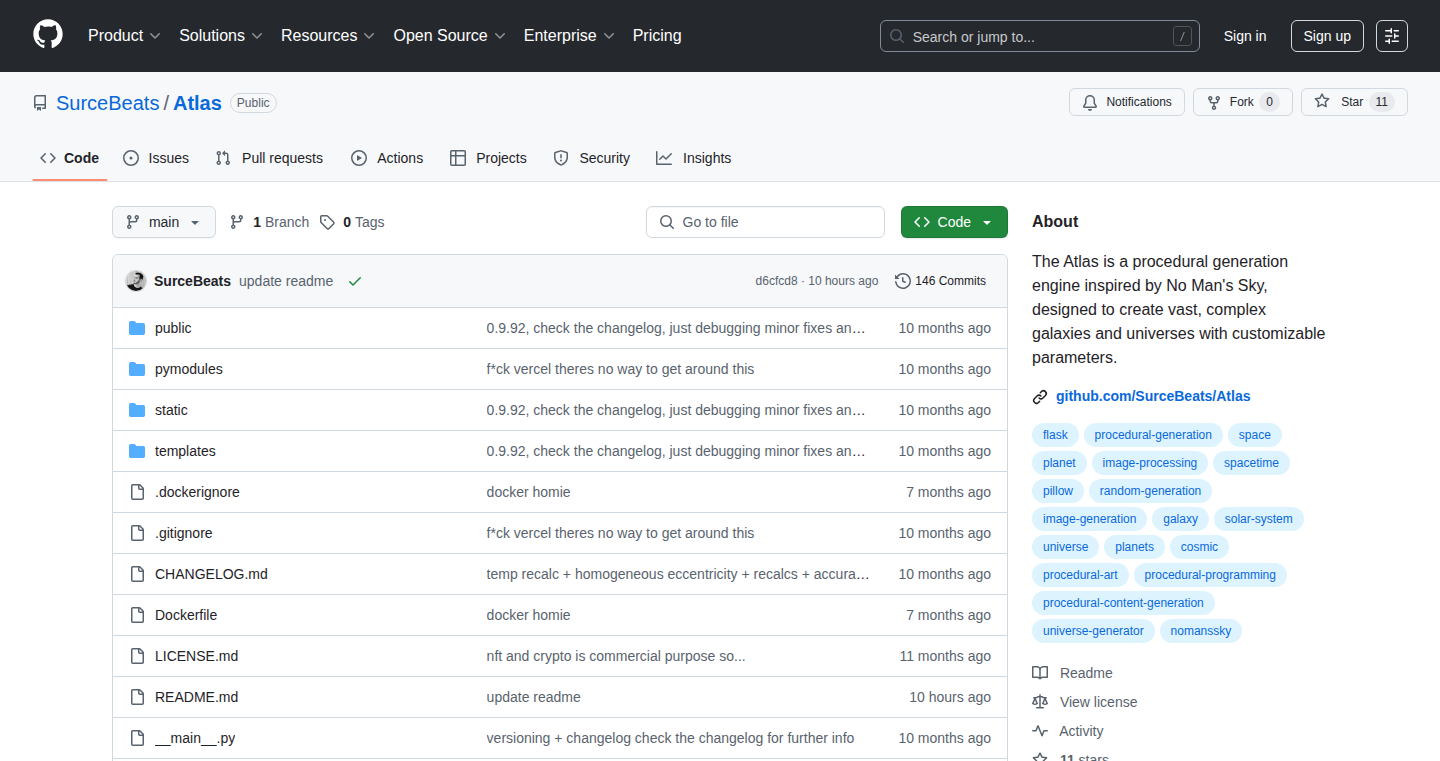The width and height of the screenshot is (1440, 761).
Task: Select the flask topic tag
Action: pos(1055,435)
